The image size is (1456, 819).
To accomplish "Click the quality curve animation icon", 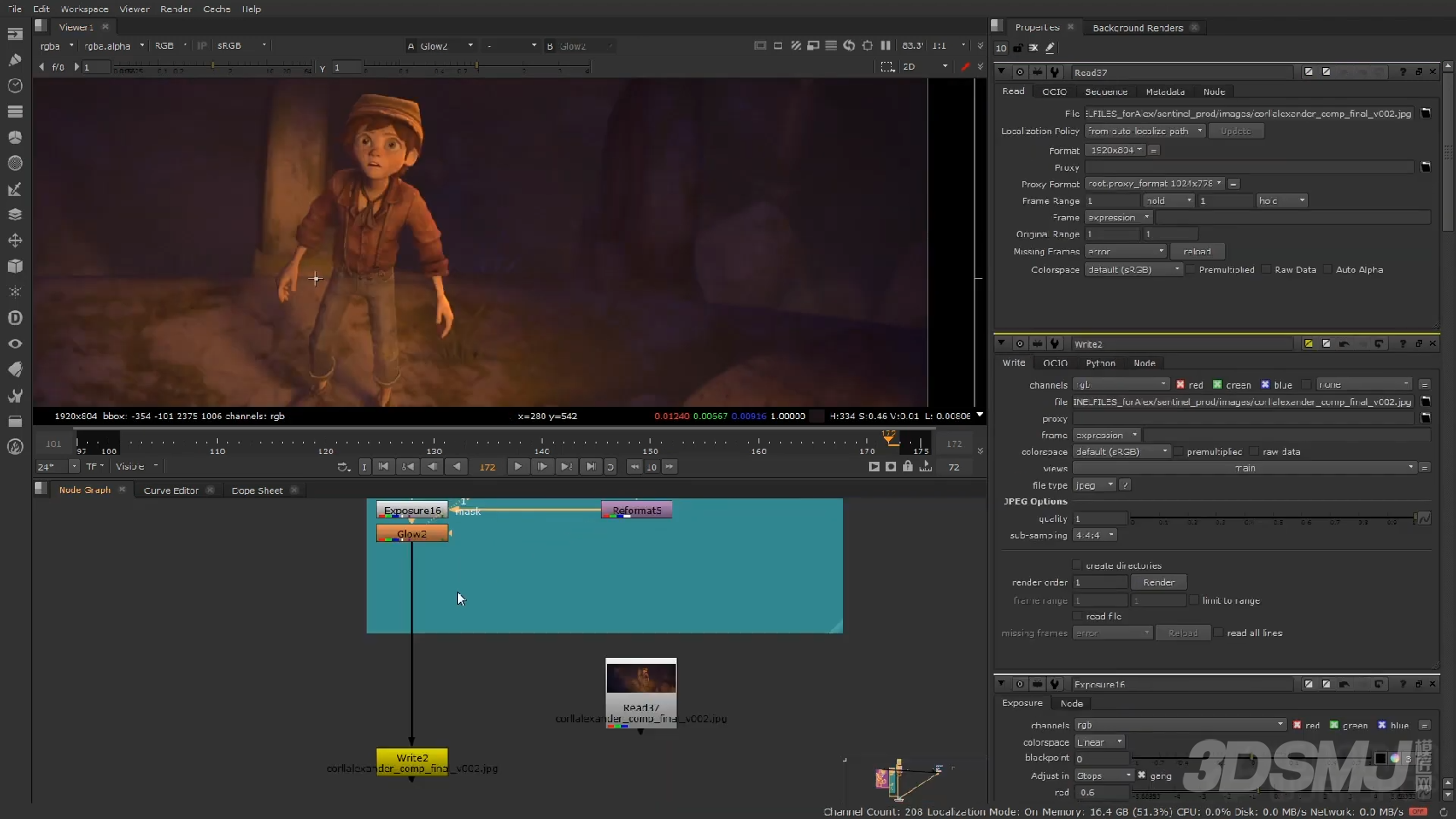I will click(1424, 518).
